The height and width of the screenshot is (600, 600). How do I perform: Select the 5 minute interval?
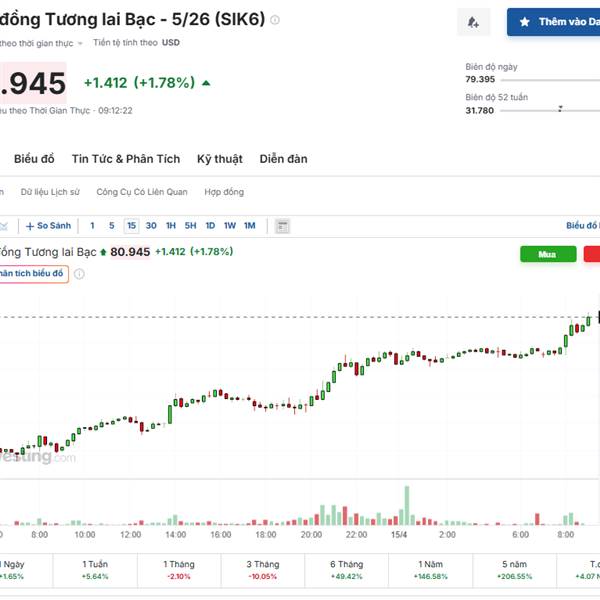111,226
